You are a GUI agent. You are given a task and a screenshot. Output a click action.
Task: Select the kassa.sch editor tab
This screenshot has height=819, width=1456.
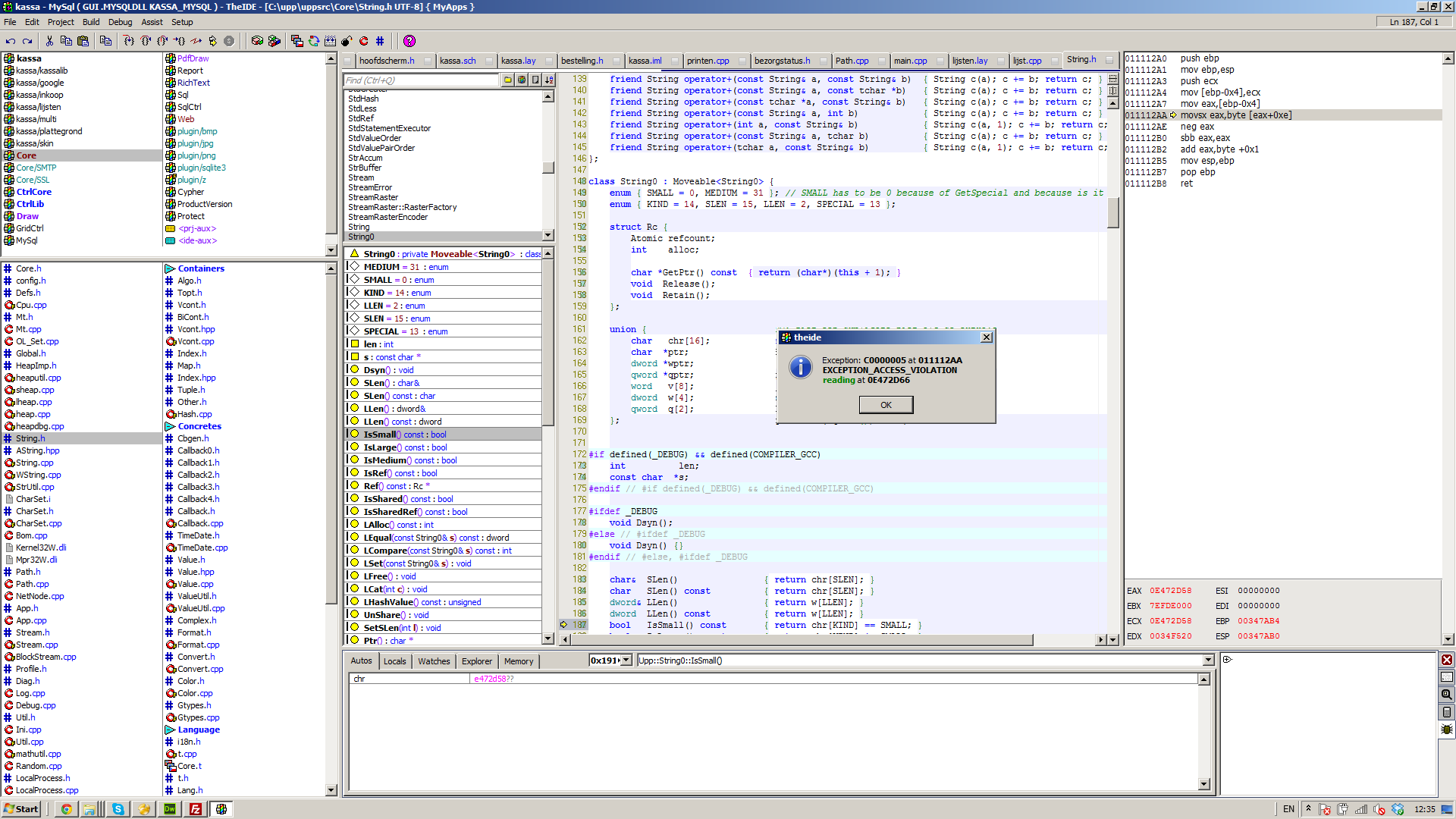(458, 61)
